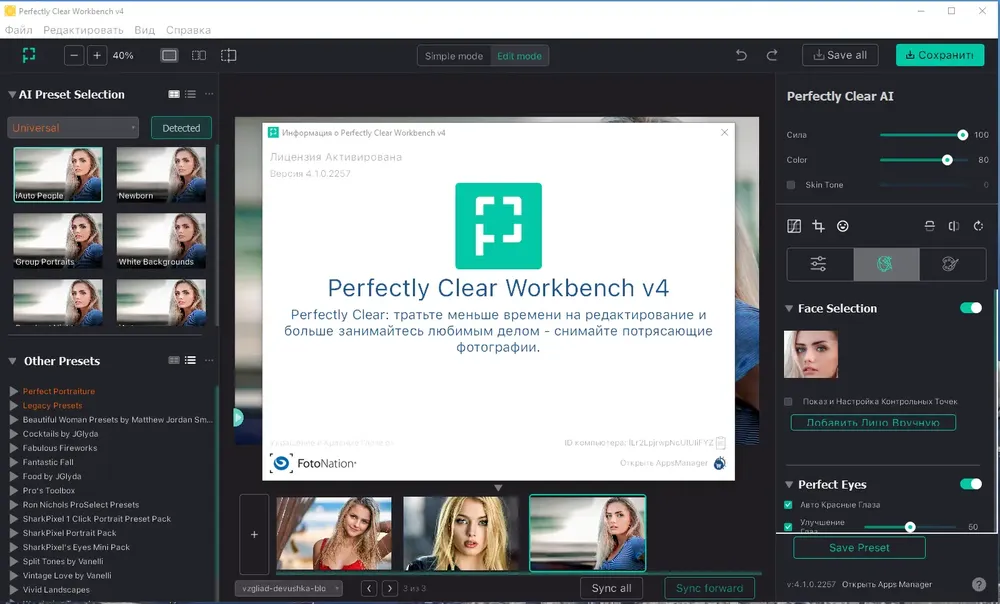Image resolution: width=1000 pixels, height=604 pixels.
Task: Open the Universal preset group dropdown
Action: [x=73, y=128]
